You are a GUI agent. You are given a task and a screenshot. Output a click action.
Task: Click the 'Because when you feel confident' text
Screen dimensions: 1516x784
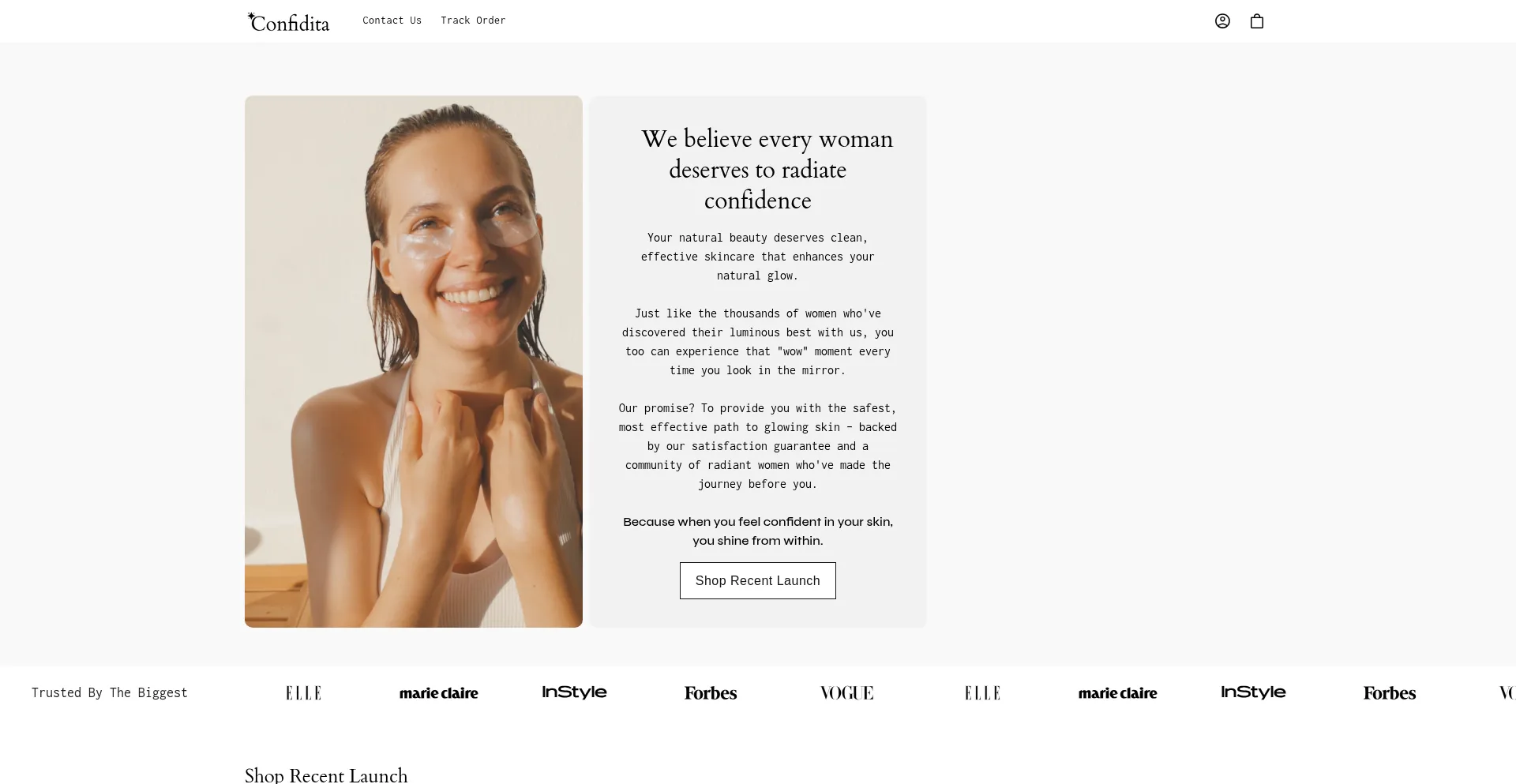tap(758, 531)
